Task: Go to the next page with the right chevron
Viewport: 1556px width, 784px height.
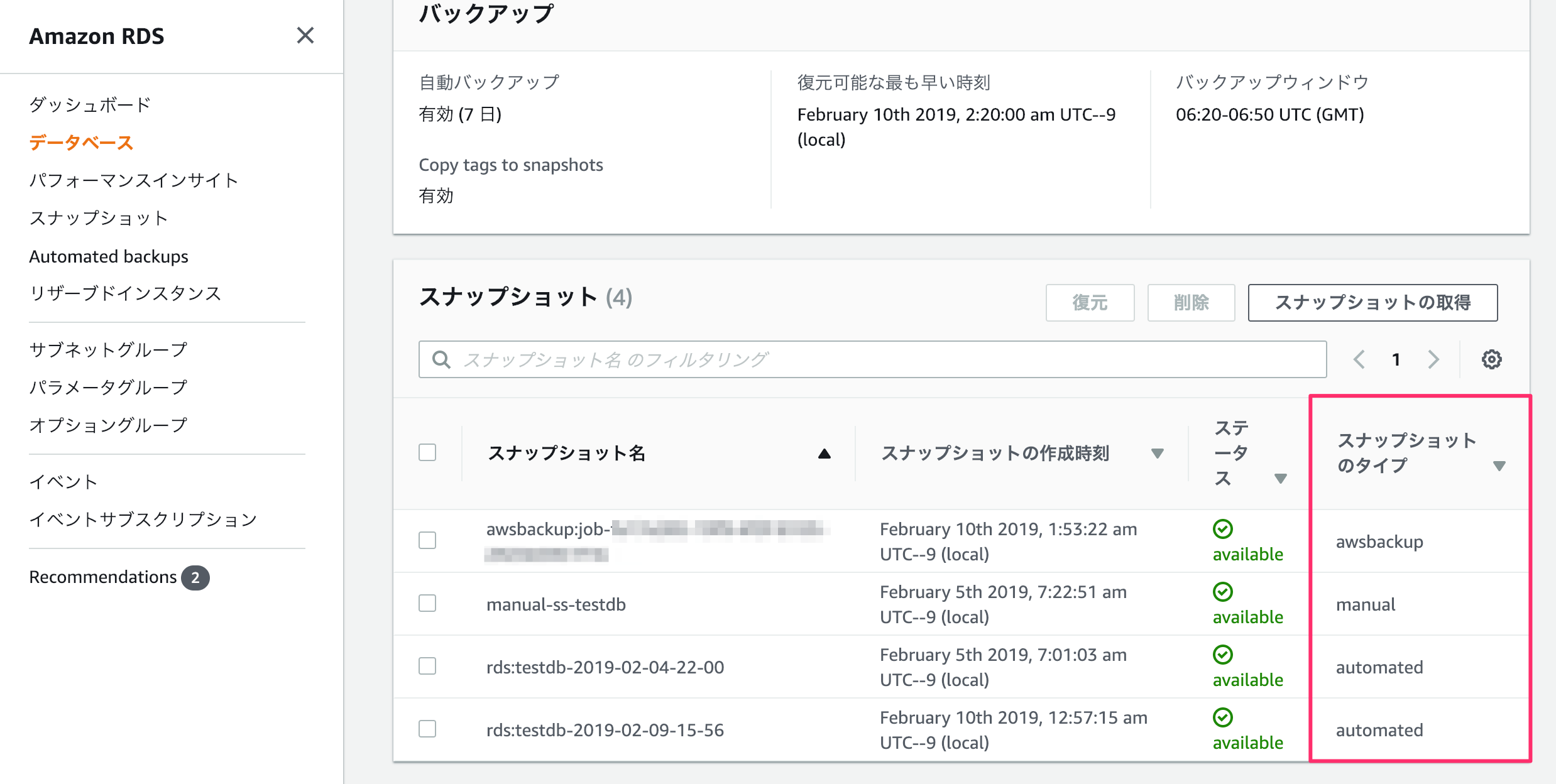Action: click(1433, 359)
